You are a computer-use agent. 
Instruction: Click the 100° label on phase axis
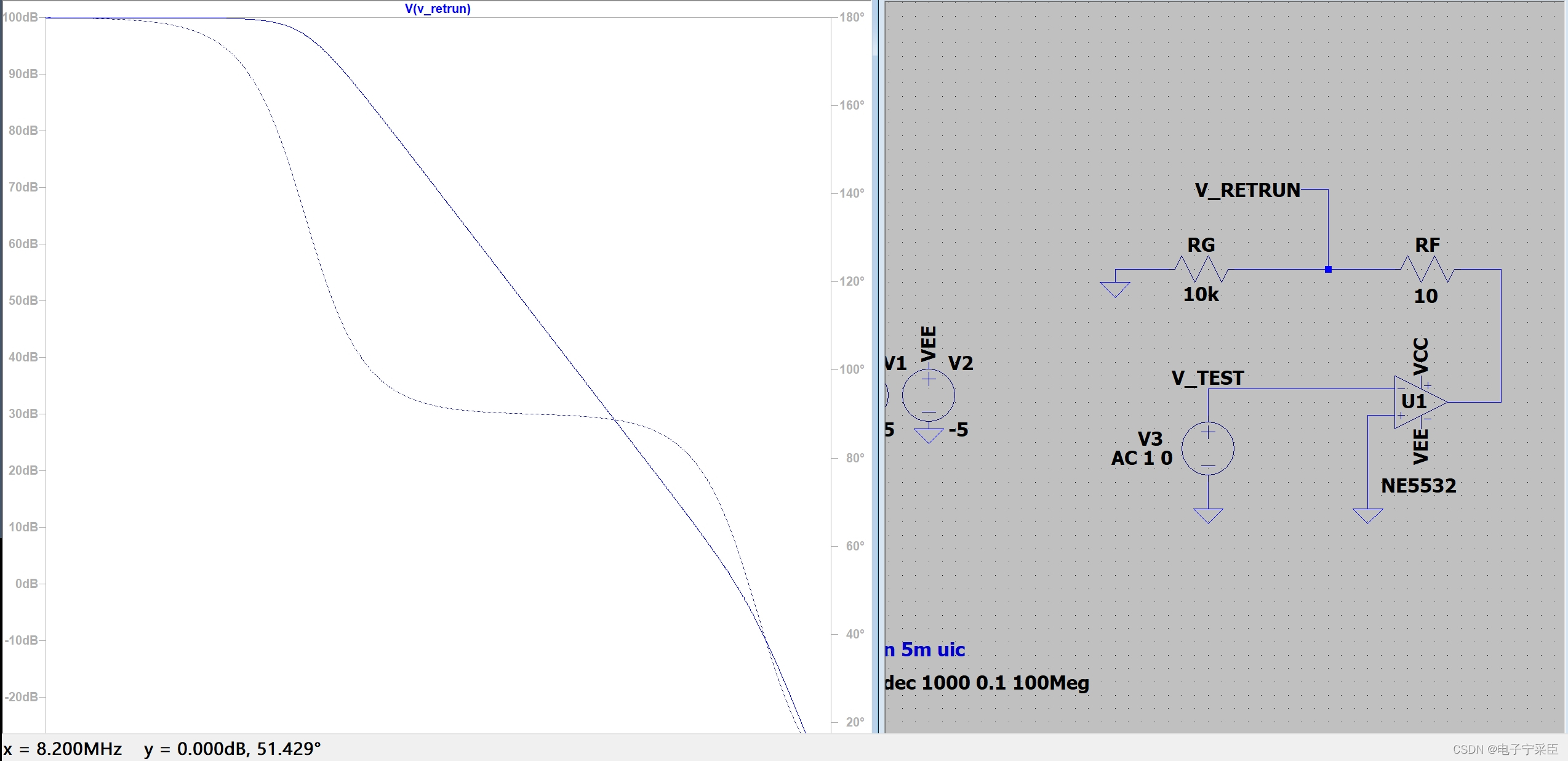coord(852,369)
